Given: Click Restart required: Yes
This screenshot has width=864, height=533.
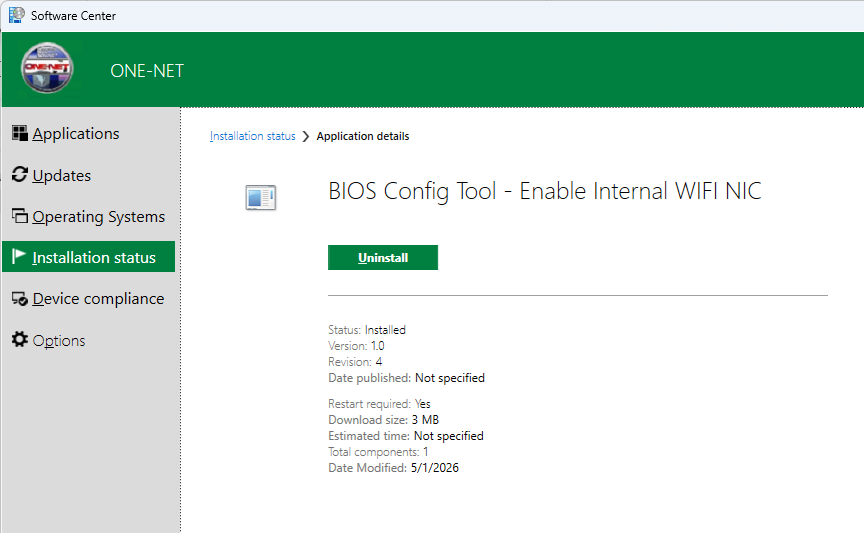Looking at the screenshot, I should 379,403.
